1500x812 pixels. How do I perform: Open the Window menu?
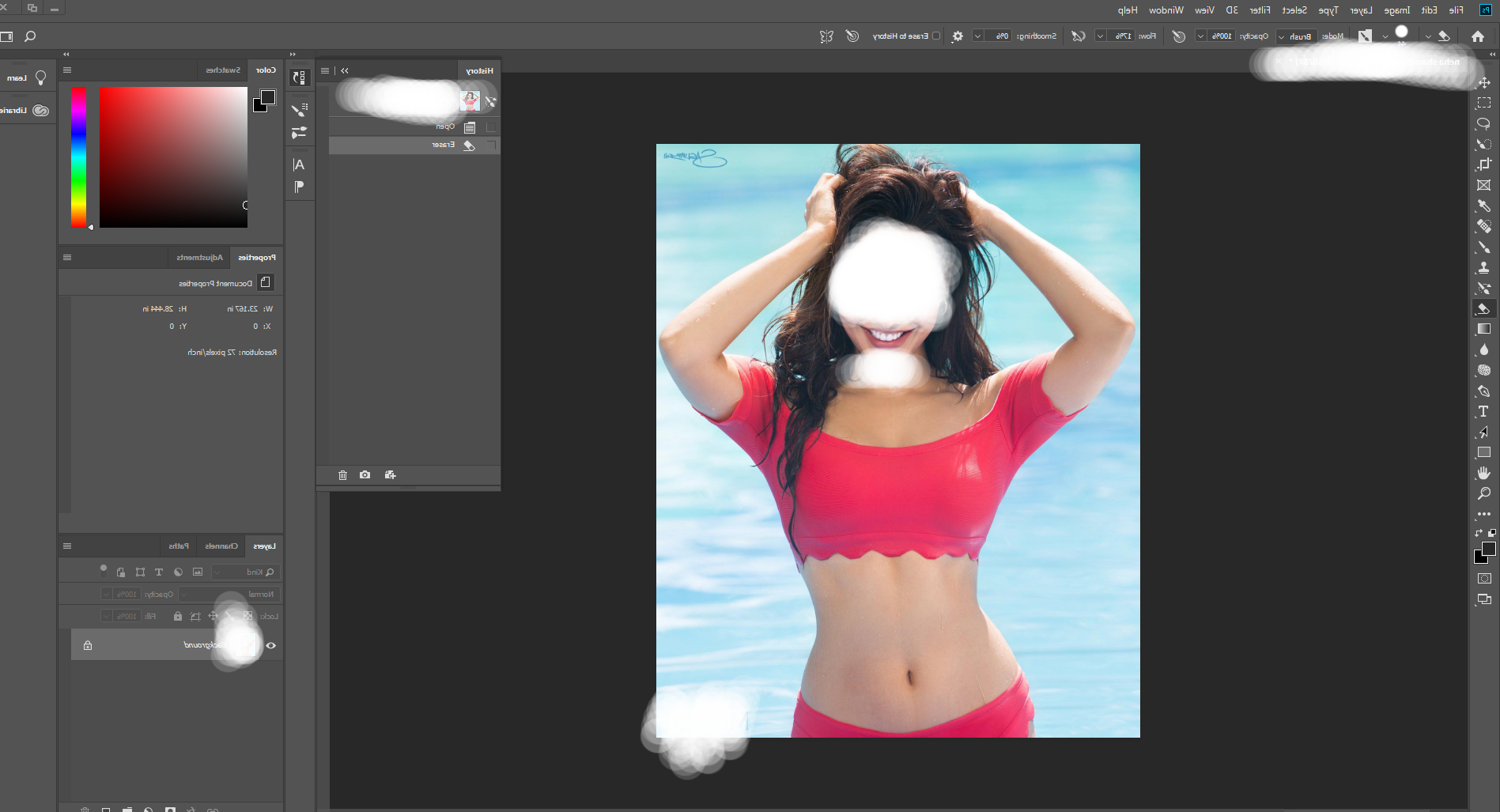coord(1166,10)
